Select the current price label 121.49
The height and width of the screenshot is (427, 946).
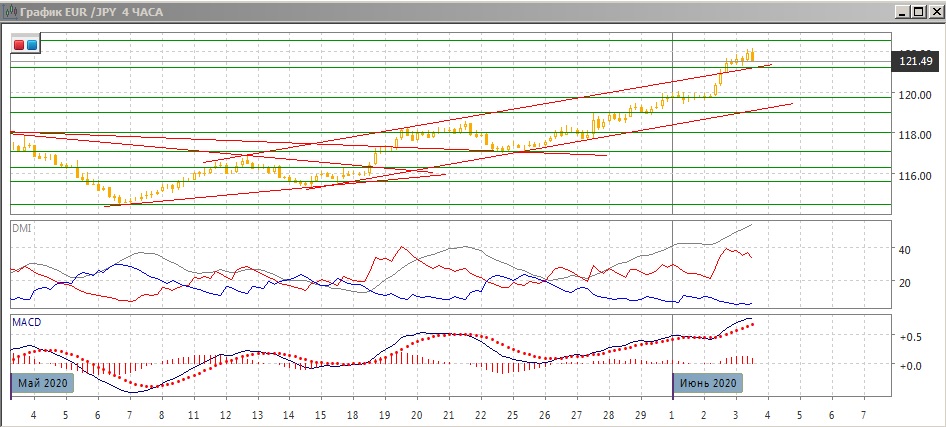click(916, 61)
